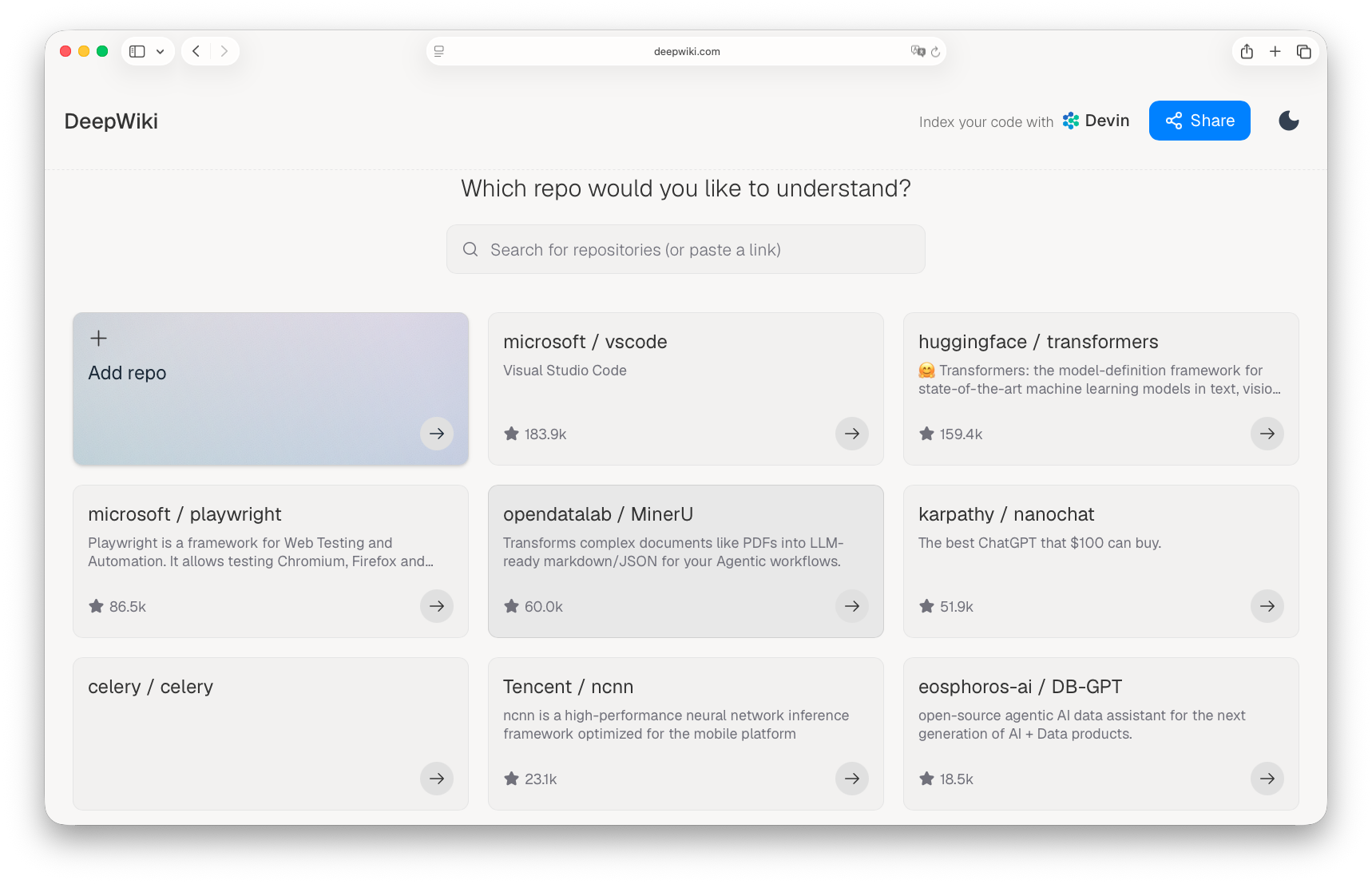Open huggingface / transformers title

pyautogui.click(x=1038, y=342)
